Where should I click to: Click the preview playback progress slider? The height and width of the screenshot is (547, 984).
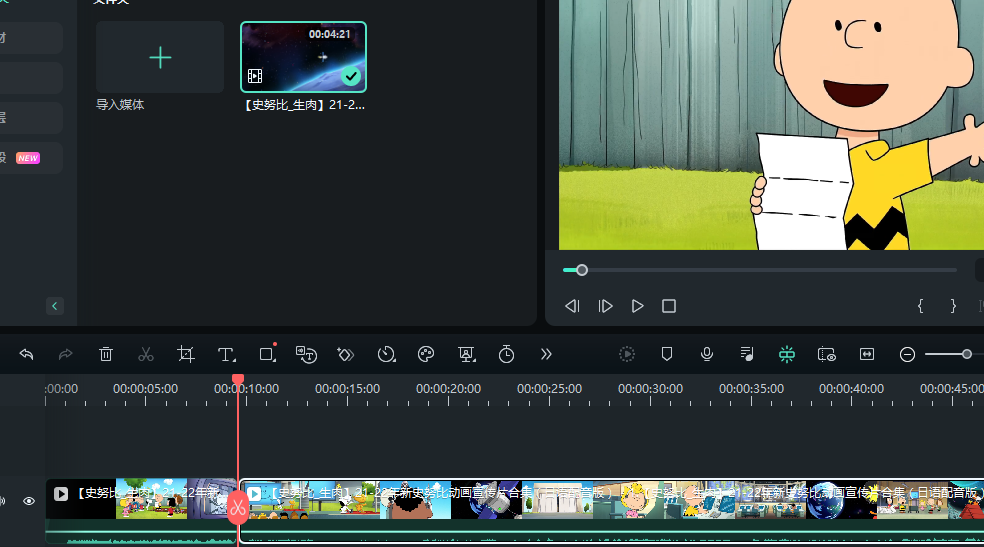[760, 270]
